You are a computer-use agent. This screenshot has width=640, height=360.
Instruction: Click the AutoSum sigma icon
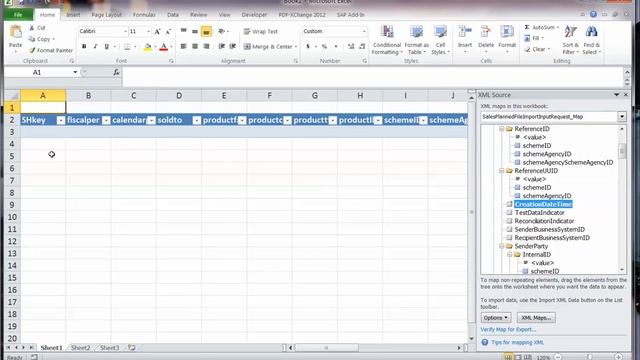coord(527,27)
